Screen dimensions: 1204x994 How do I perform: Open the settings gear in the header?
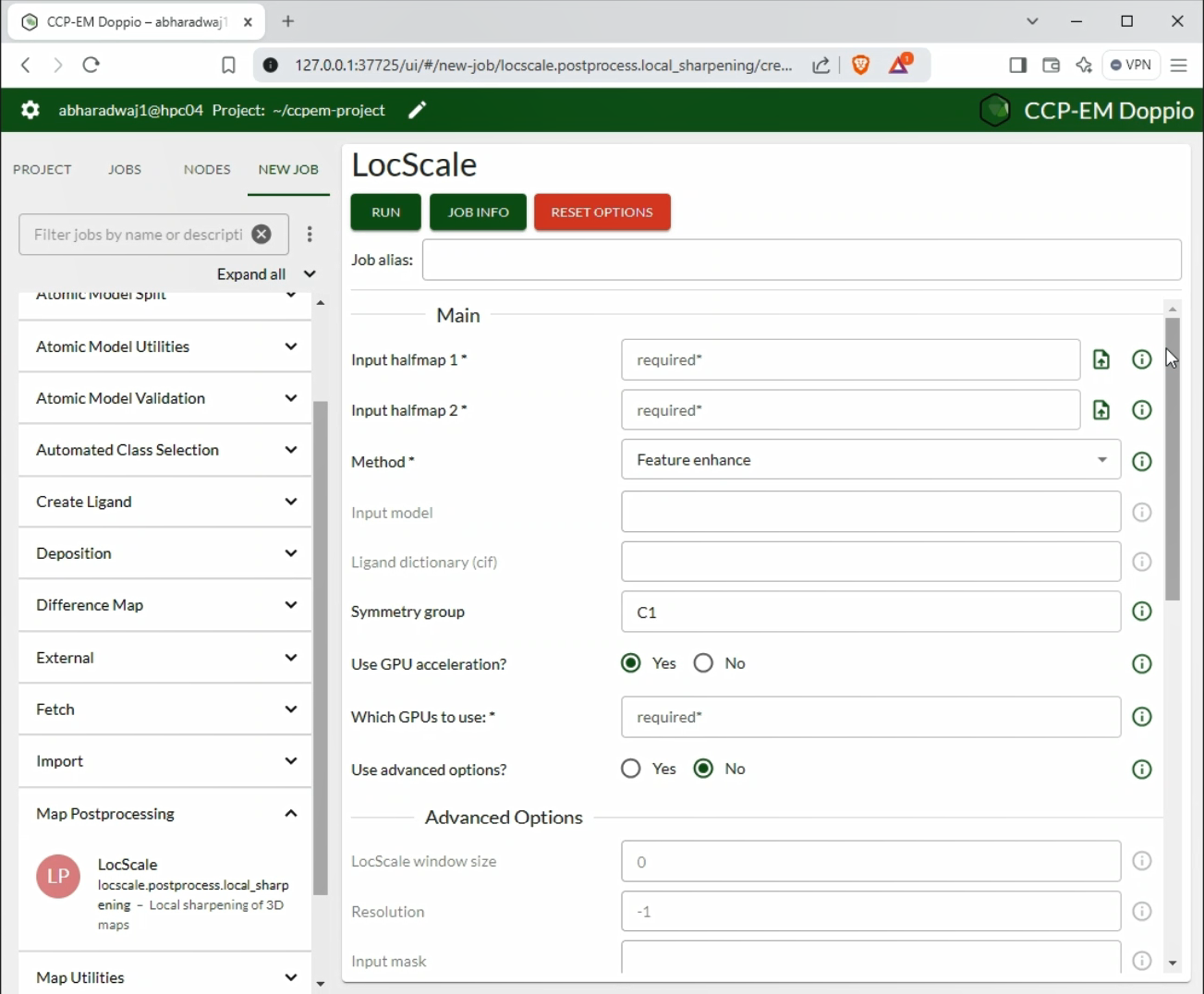point(30,110)
